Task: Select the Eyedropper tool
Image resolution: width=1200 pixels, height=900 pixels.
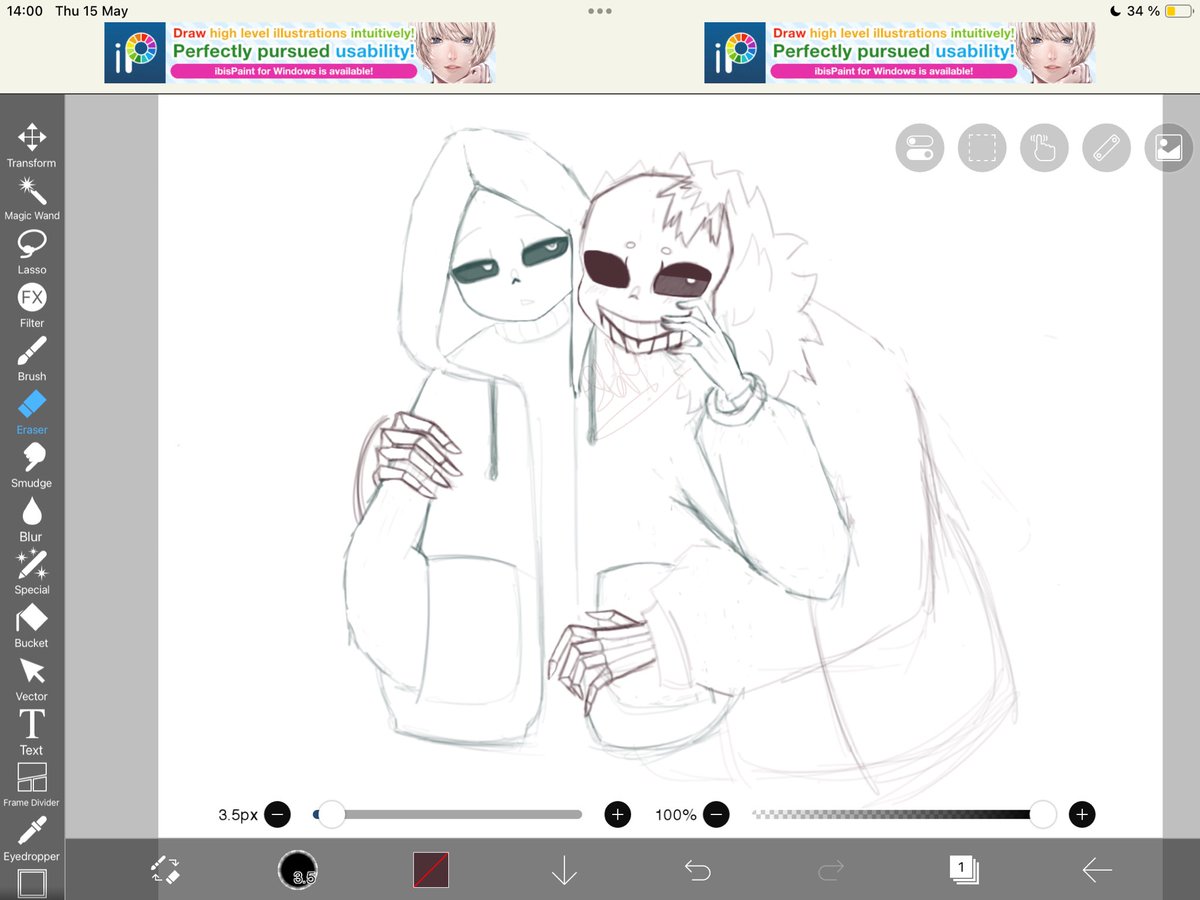Action: point(32,840)
